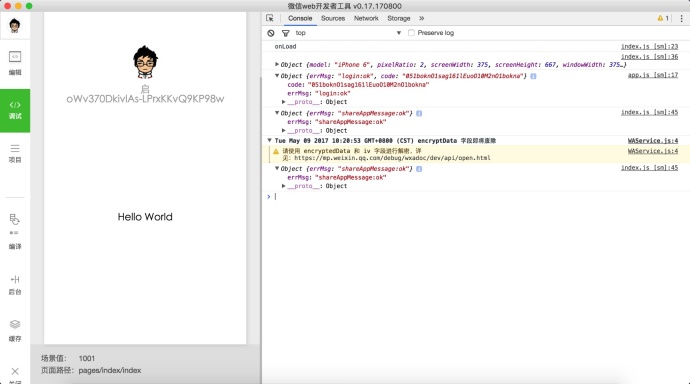Open the index.js [sm]:36 source link
The width and height of the screenshot is (690, 384).
tap(650, 56)
